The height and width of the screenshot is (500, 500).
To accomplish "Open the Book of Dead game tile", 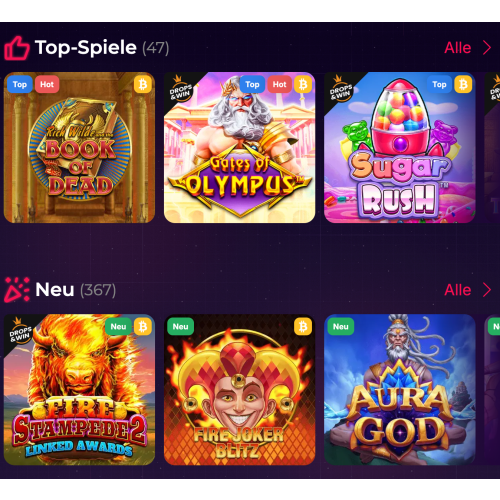I will pyautogui.click(x=79, y=148).
